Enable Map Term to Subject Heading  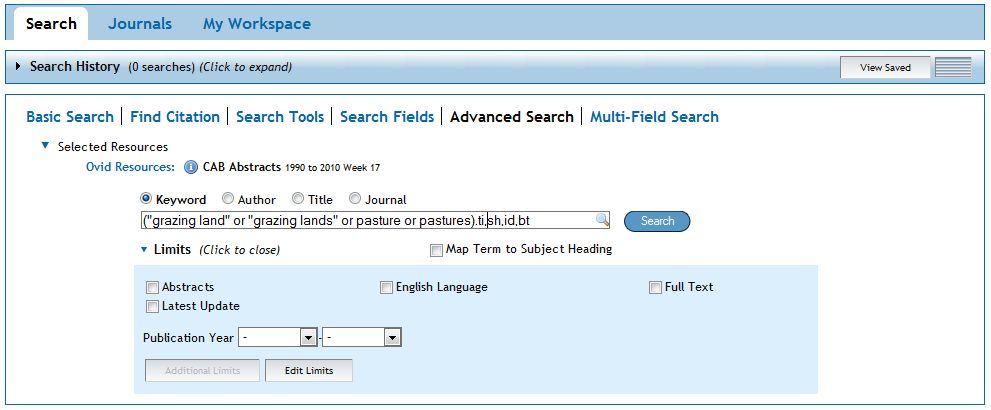[436, 251]
